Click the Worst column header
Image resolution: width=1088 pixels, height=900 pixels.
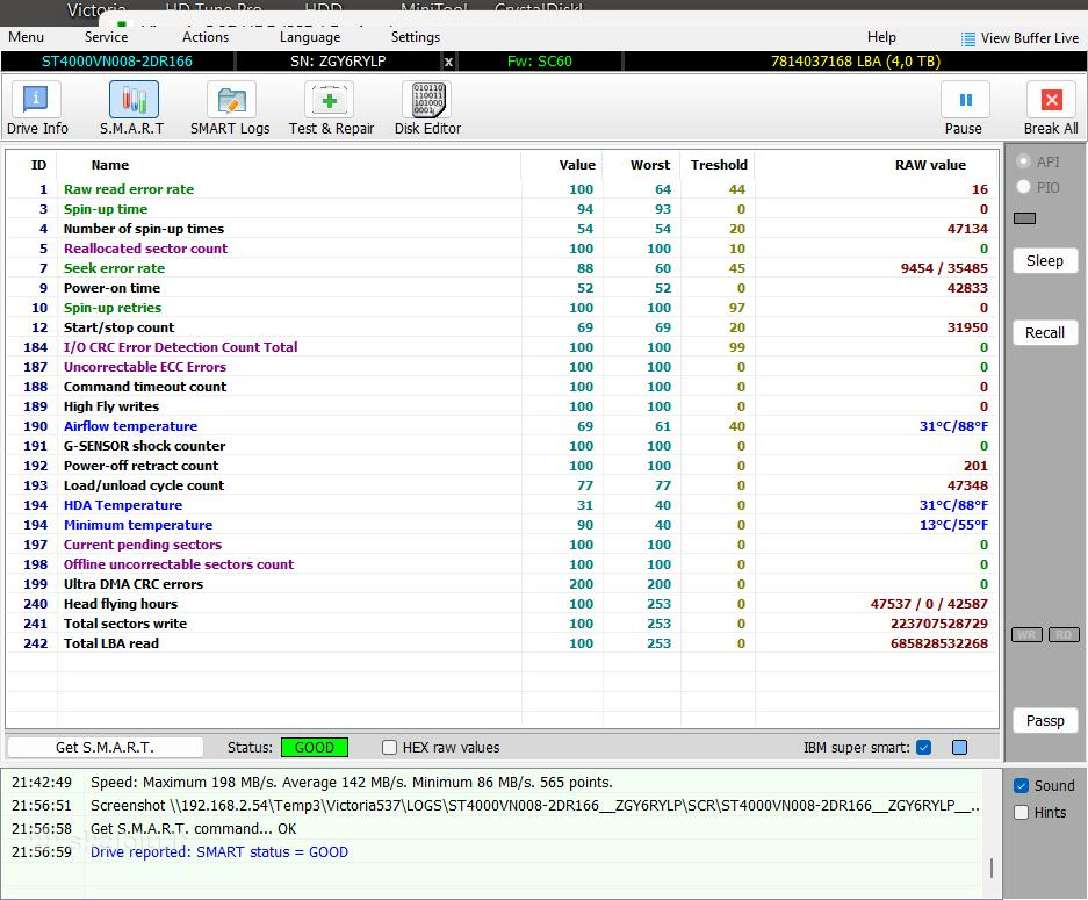tap(650, 165)
